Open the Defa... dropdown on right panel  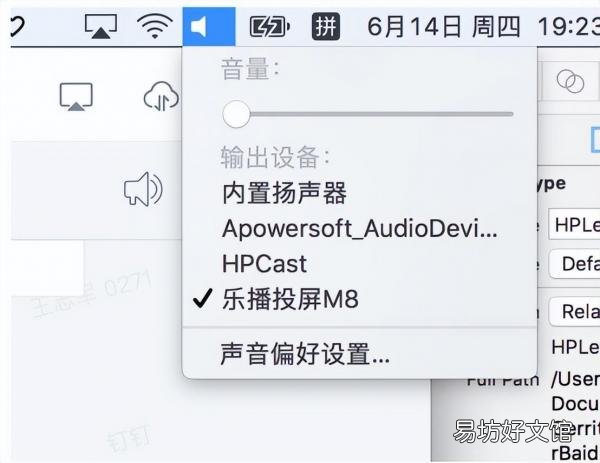pyautogui.click(x=574, y=264)
